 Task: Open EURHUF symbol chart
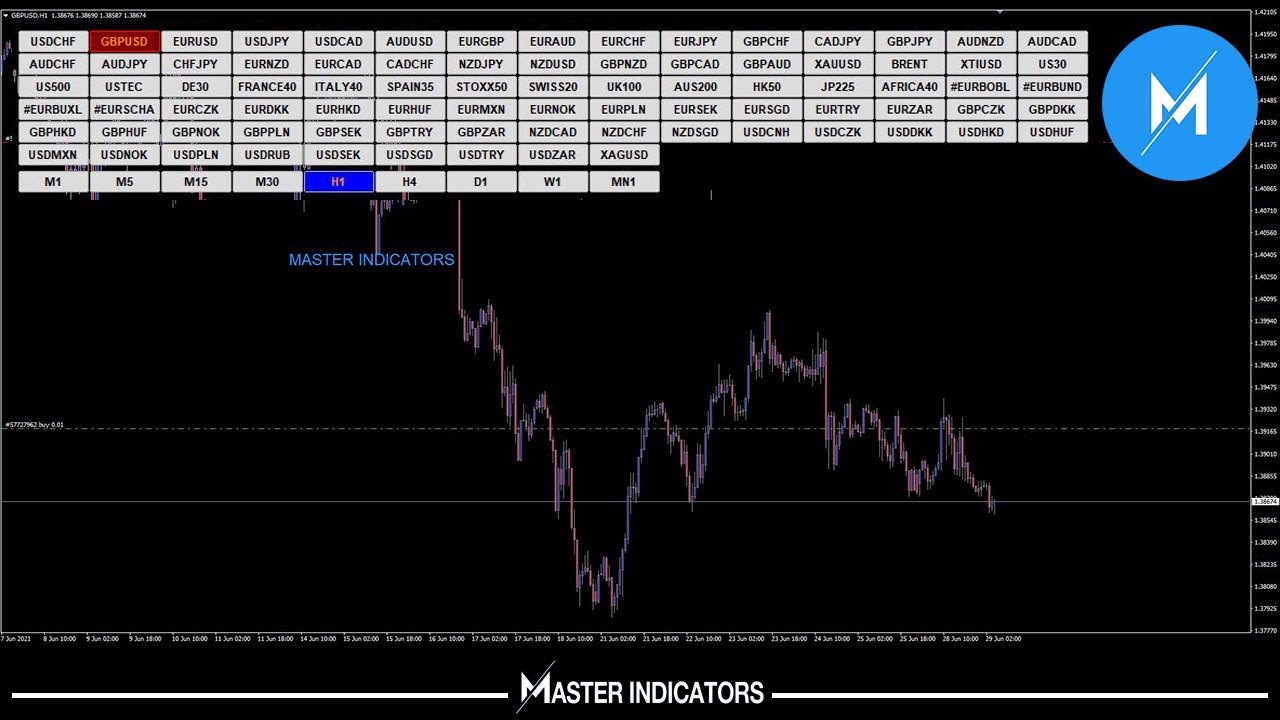click(410, 110)
